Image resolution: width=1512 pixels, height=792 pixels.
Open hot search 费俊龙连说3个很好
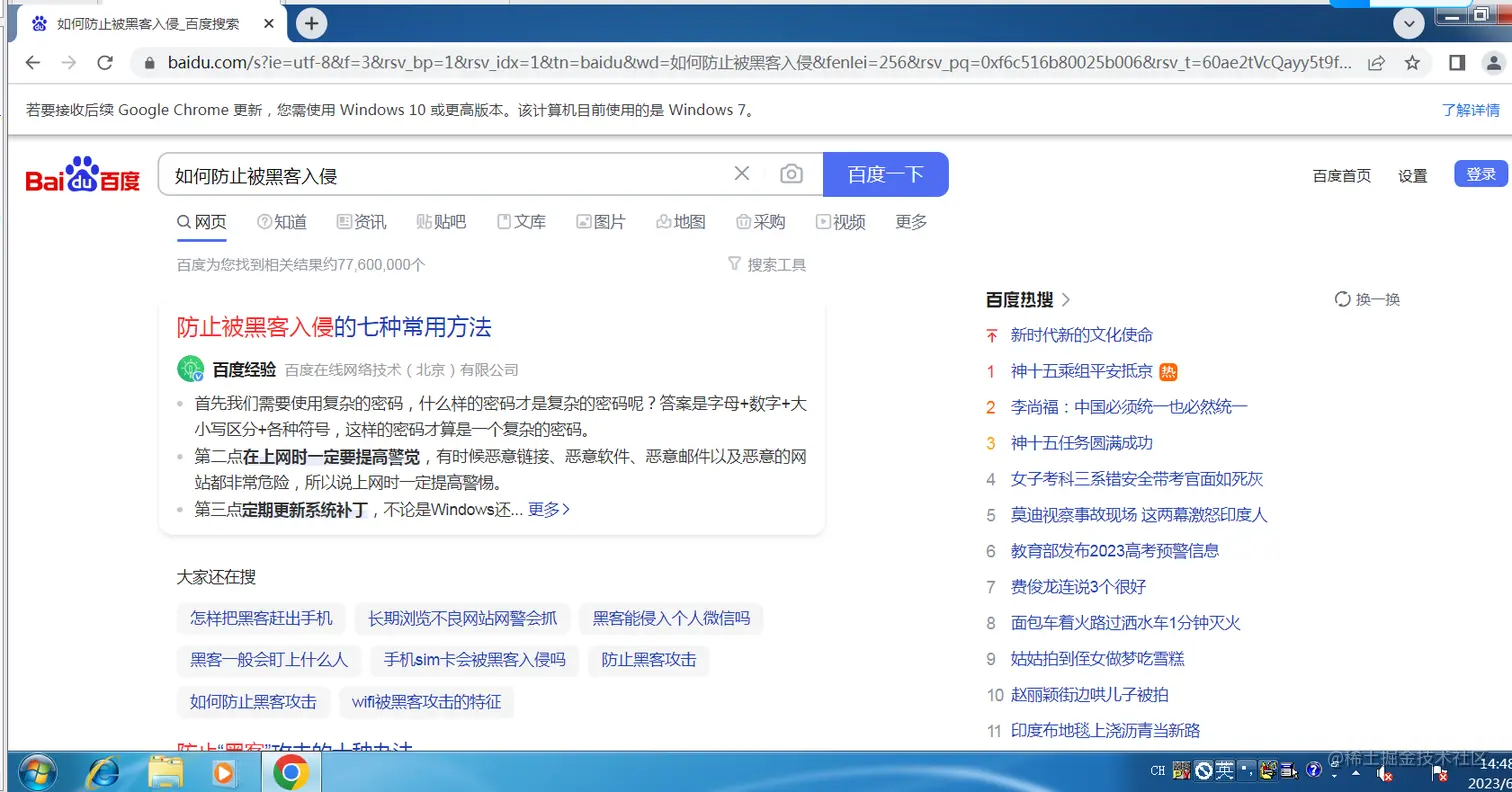pyautogui.click(x=1078, y=587)
